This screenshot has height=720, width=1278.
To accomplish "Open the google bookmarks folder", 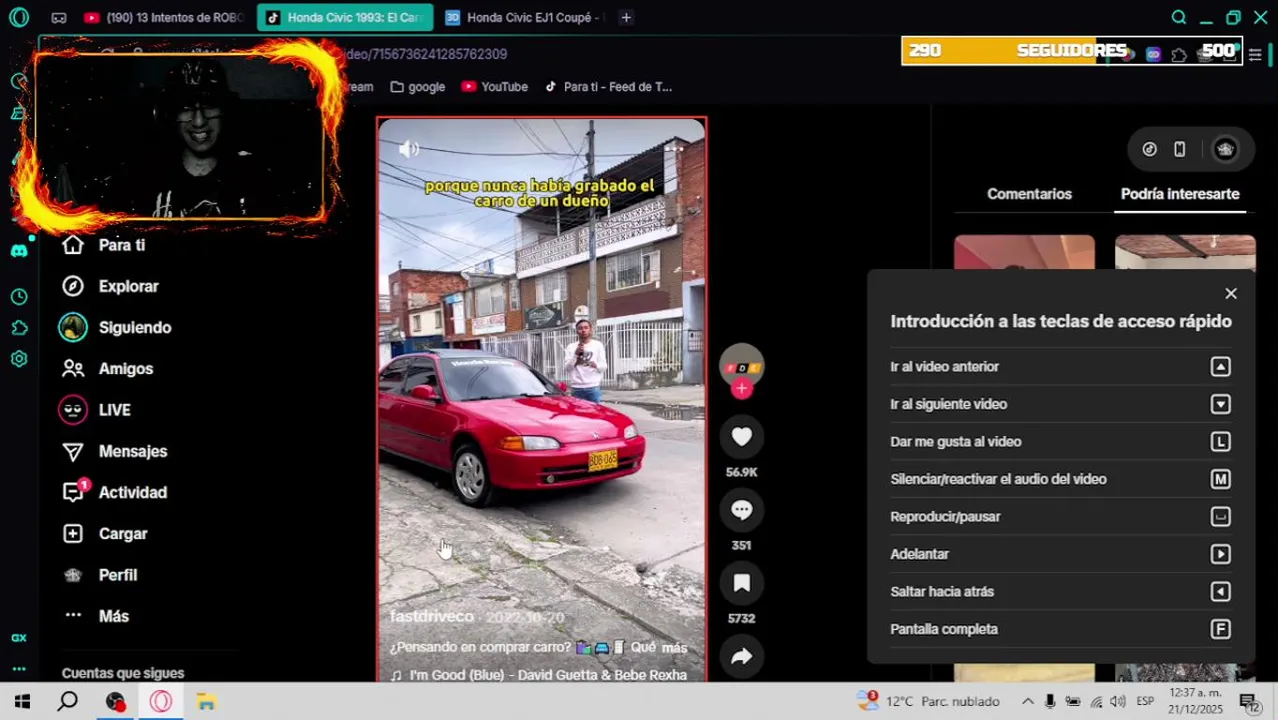I will coord(418,87).
